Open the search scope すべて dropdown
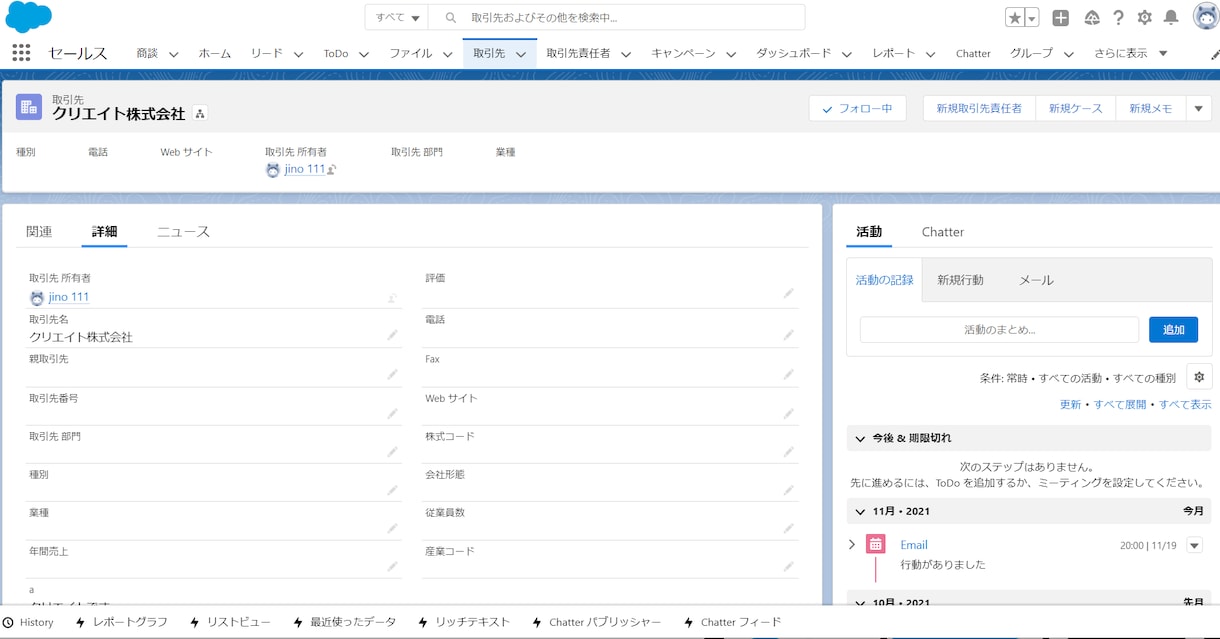Screen dimensions: 1220x639 397,17
